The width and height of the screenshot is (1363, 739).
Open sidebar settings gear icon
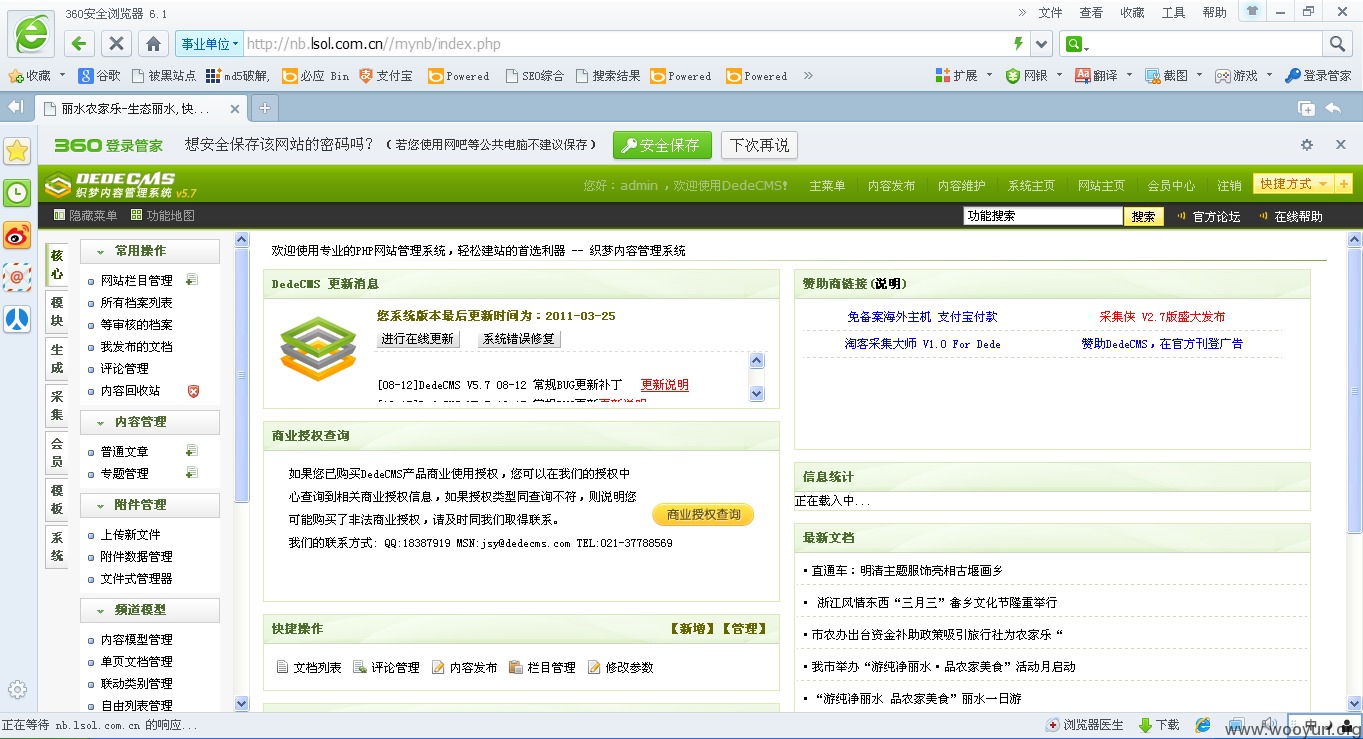(17, 690)
